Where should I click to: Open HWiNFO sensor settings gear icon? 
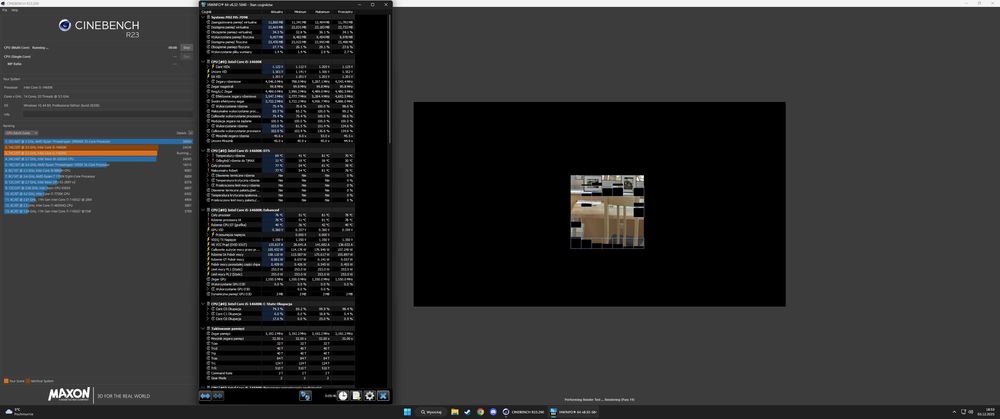[x=370, y=395]
